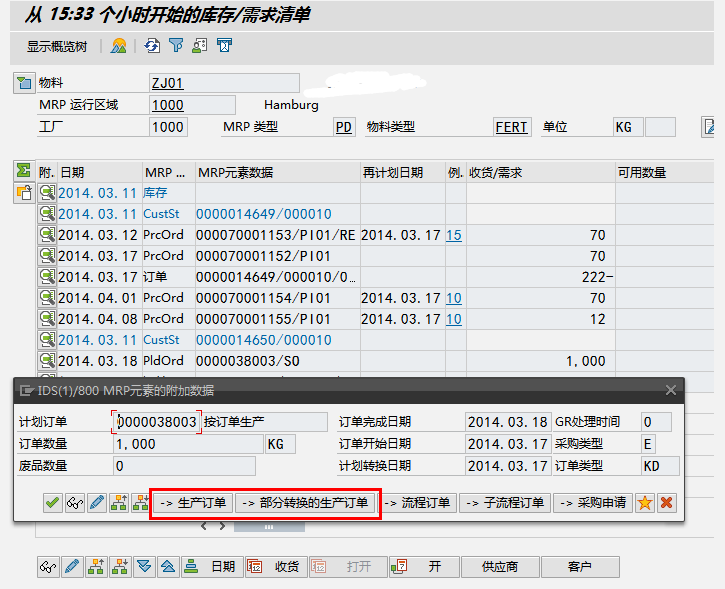This screenshot has width=725, height=589.
Task: Click the refresh icon in top toolbar
Action: 151,46
